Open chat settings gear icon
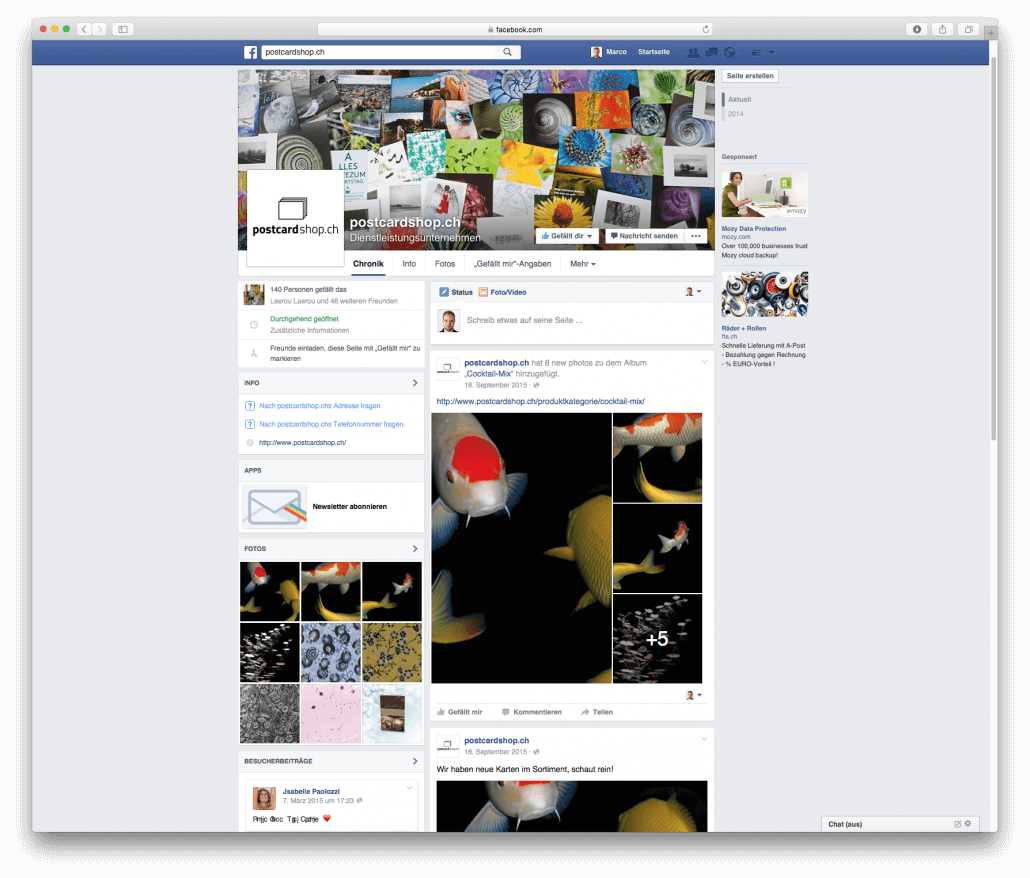 pos(968,823)
